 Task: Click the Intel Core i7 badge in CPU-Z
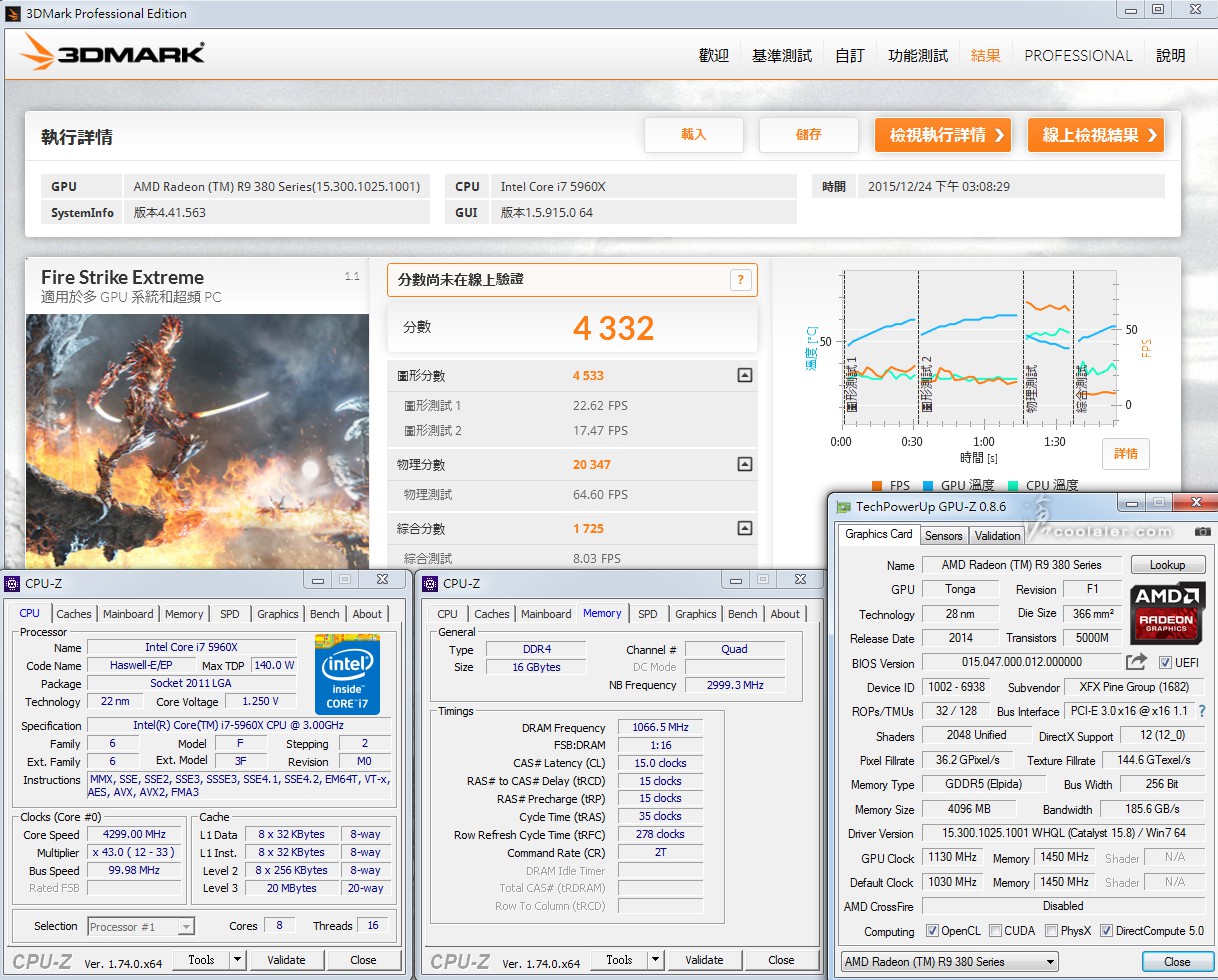tap(347, 673)
